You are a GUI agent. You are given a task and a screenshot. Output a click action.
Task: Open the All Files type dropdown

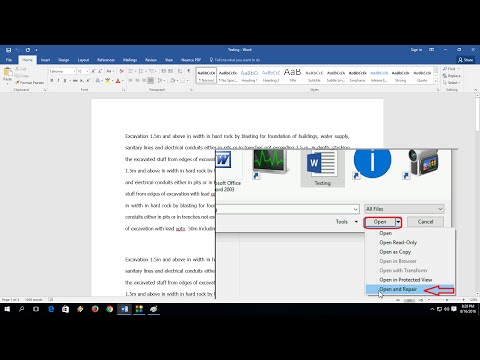[x=404, y=209]
